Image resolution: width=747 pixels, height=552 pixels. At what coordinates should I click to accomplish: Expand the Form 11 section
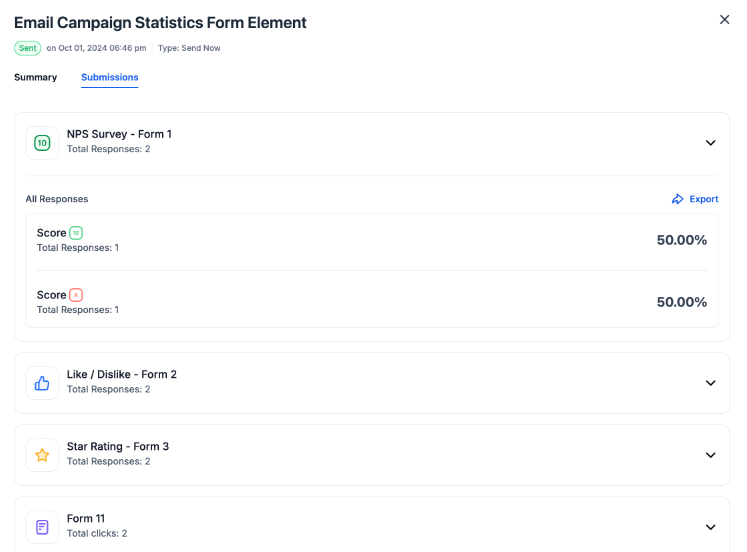point(711,527)
